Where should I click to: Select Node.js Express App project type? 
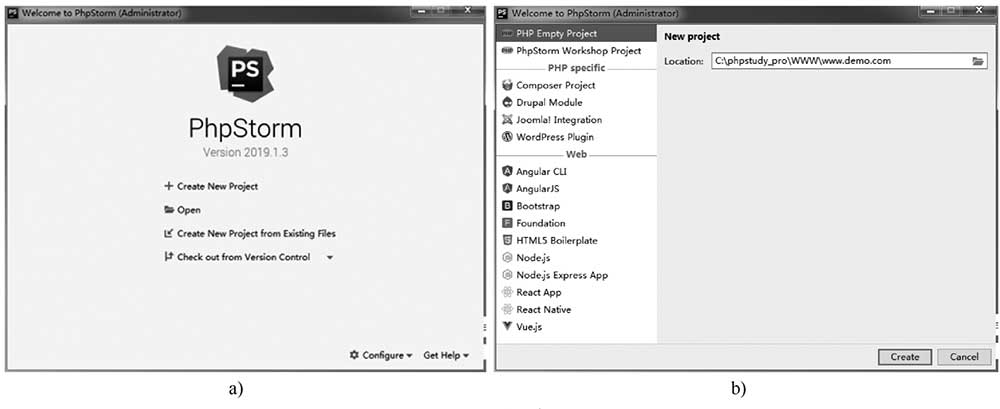[576, 275]
